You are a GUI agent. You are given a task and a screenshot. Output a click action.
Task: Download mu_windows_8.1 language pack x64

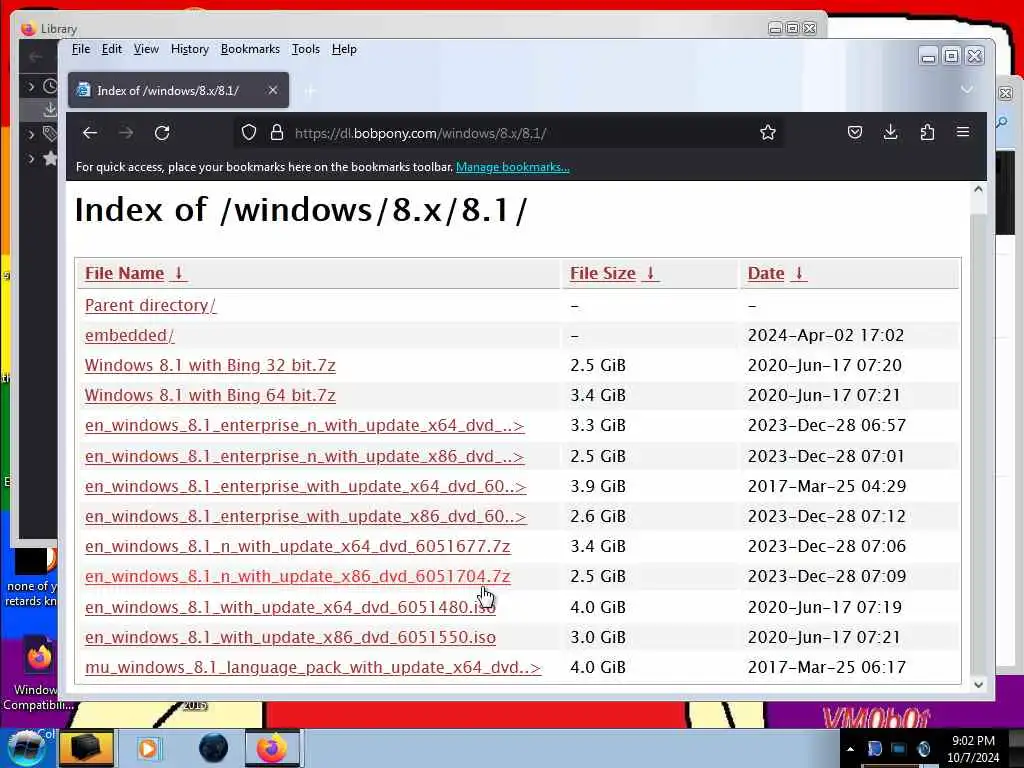pyautogui.click(x=313, y=667)
